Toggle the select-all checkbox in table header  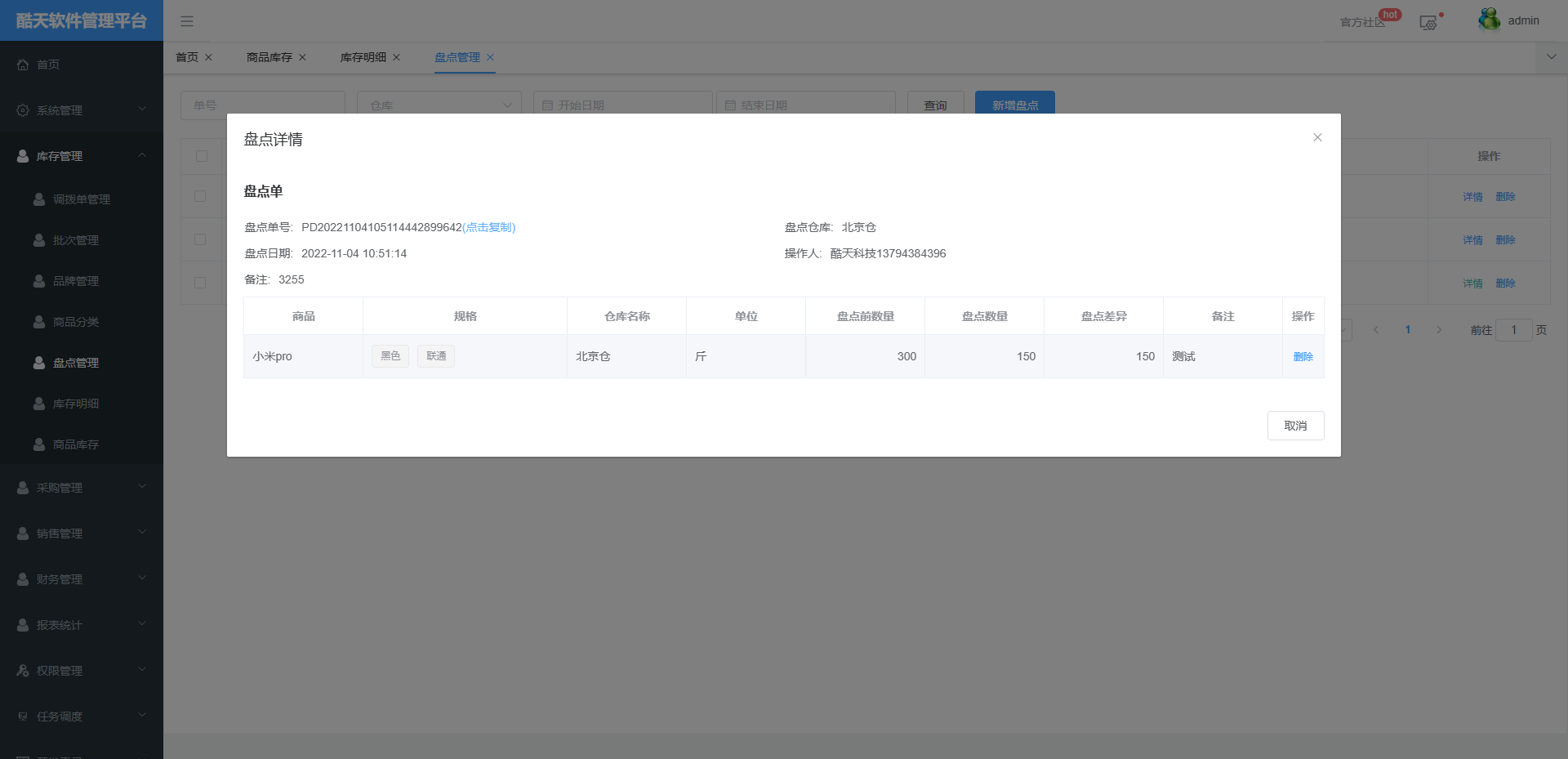(202, 156)
